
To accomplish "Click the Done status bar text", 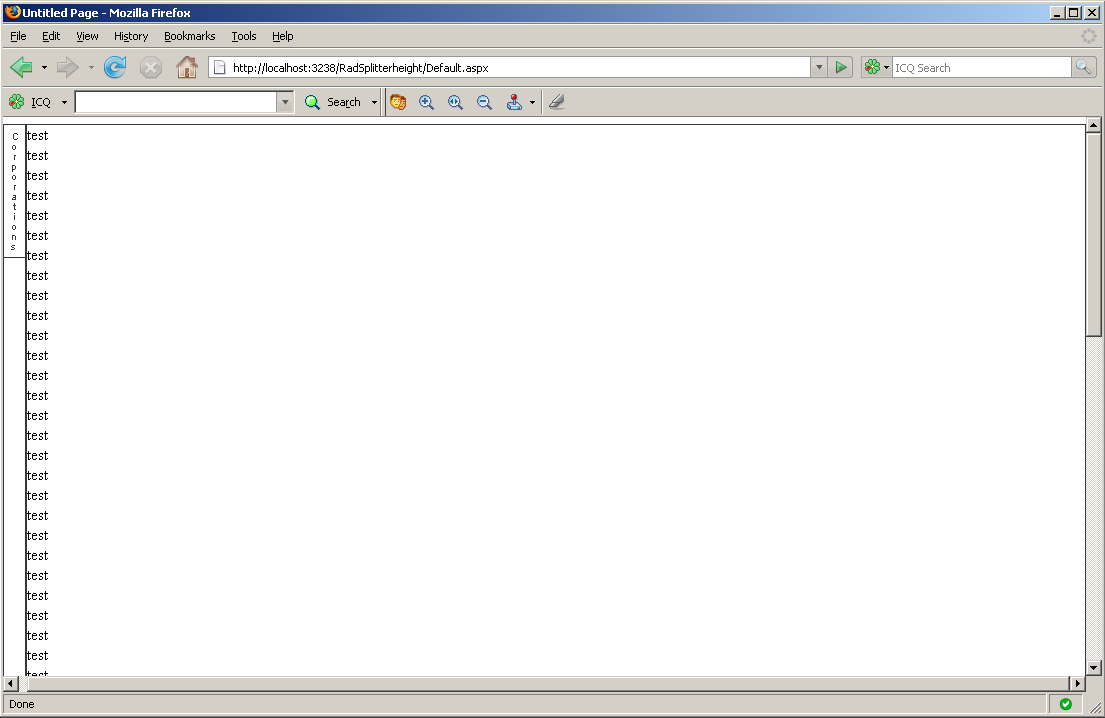I will [x=22, y=704].
